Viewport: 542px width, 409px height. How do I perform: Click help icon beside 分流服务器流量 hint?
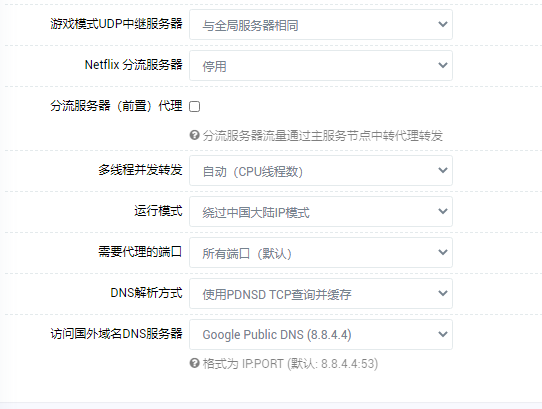click(195, 135)
